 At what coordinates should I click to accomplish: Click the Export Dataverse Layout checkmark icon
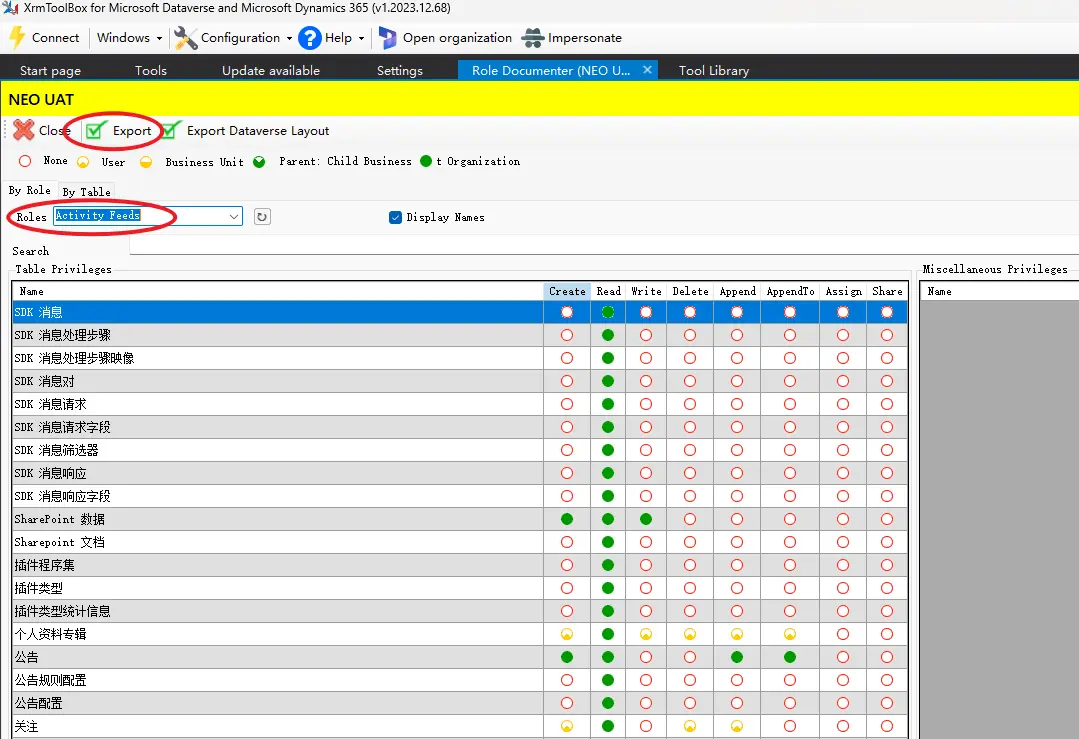[x=172, y=131]
